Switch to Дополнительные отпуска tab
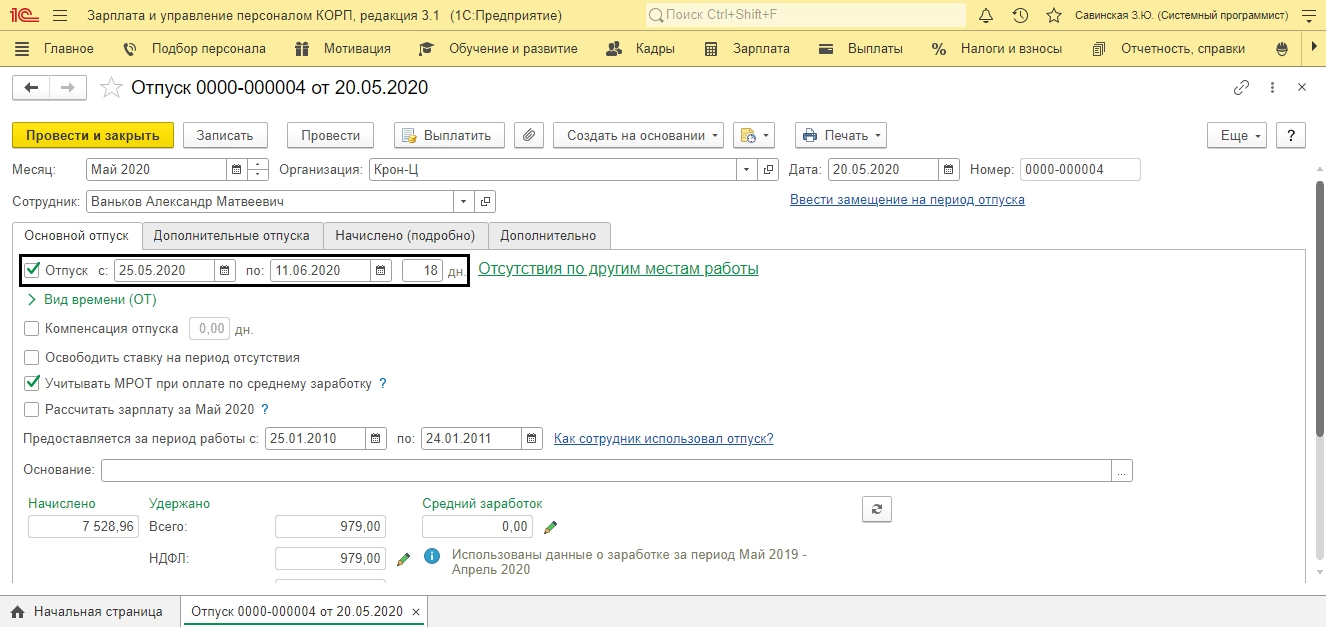Image resolution: width=1326 pixels, height=627 pixels. [x=232, y=236]
